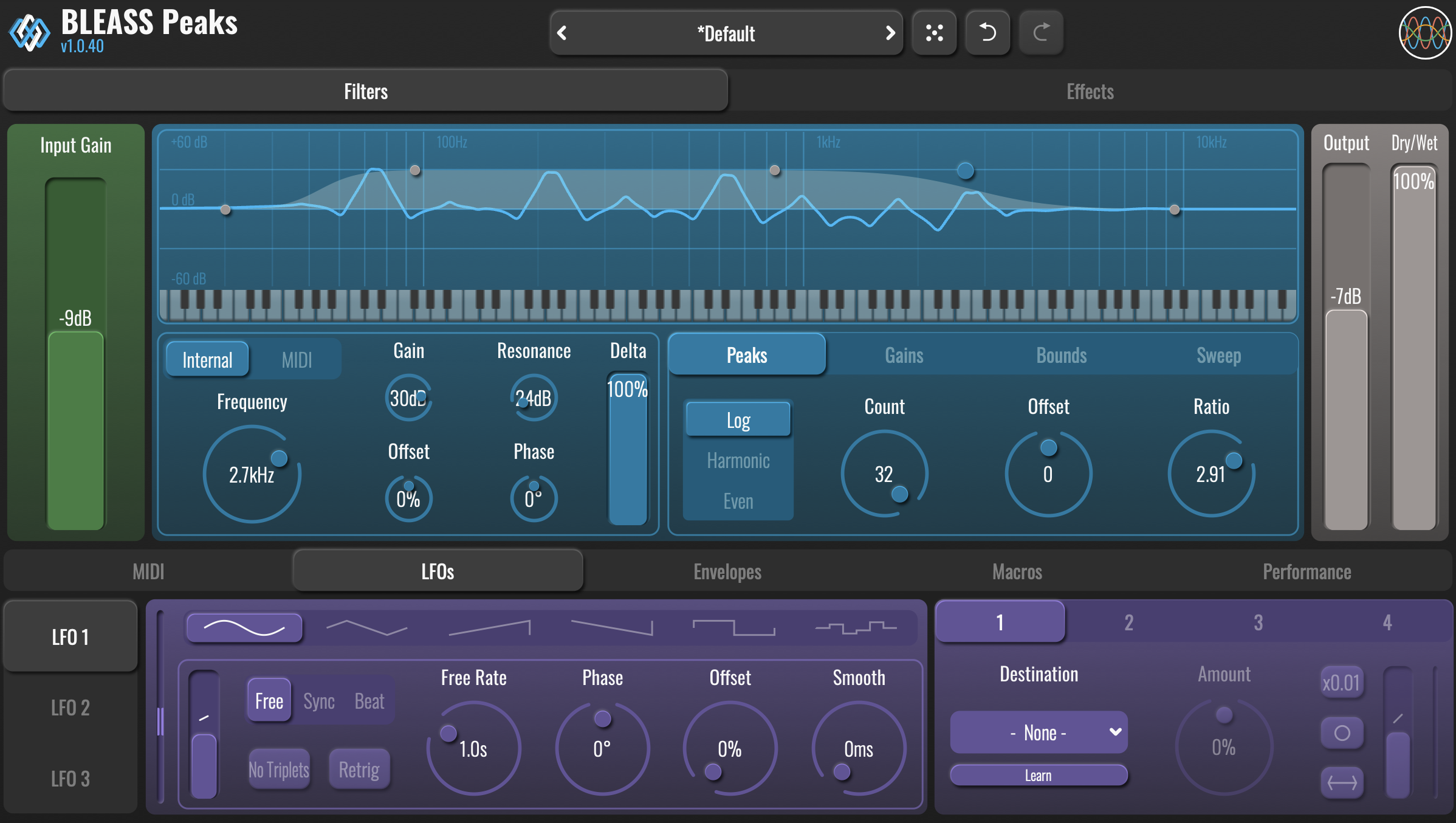Open the Performance modulation tab
This screenshot has width=1456, height=823.
[1307, 571]
